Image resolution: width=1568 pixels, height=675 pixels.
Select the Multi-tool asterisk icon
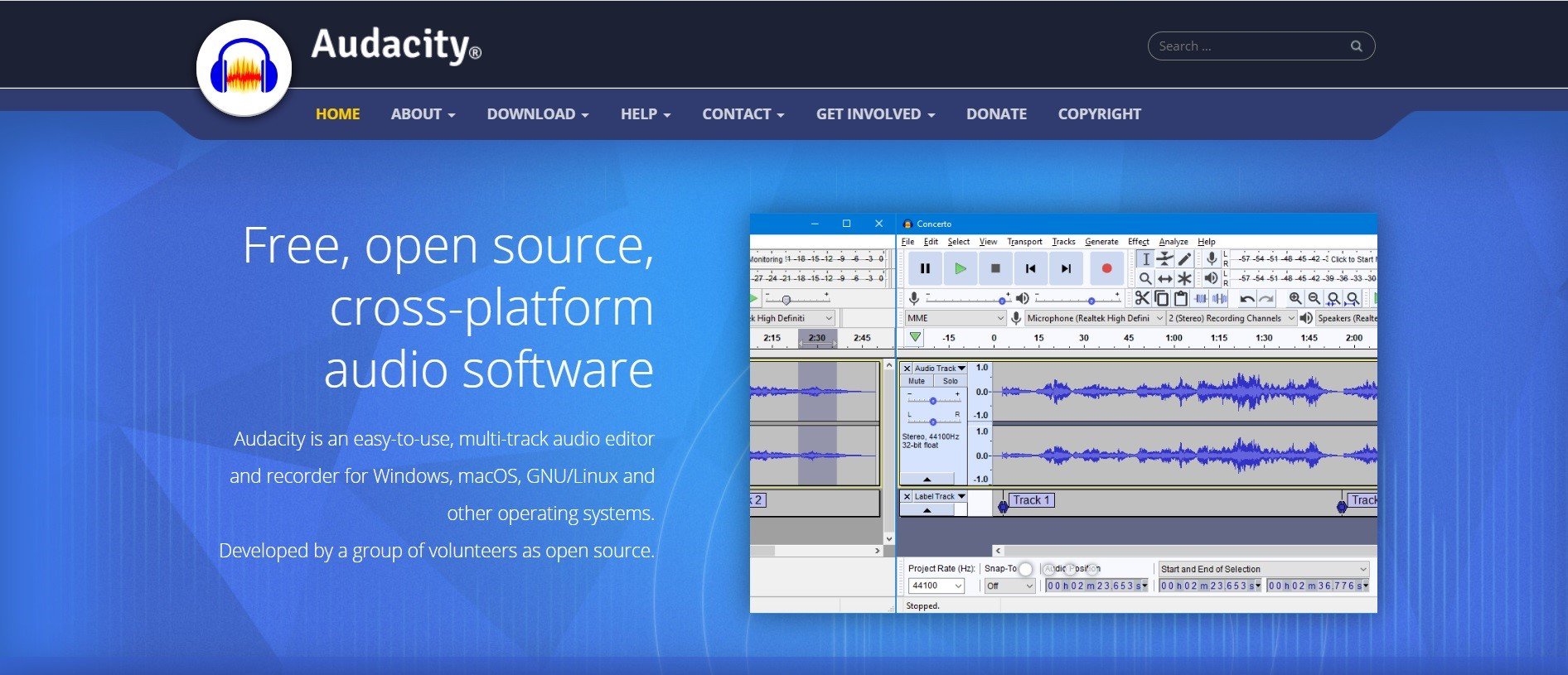click(x=1184, y=278)
